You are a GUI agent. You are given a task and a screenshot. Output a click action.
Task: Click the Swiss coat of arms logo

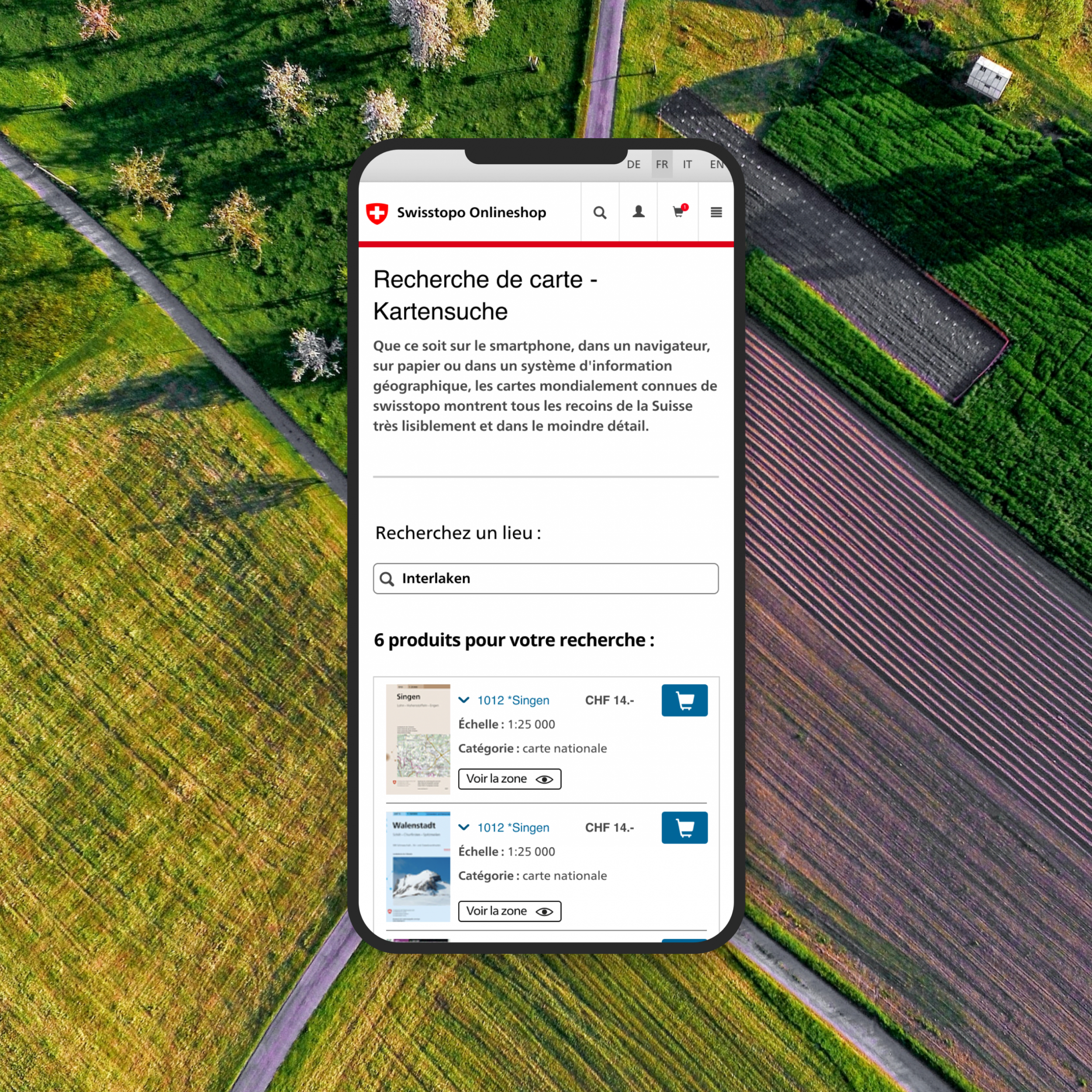(377, 213)
